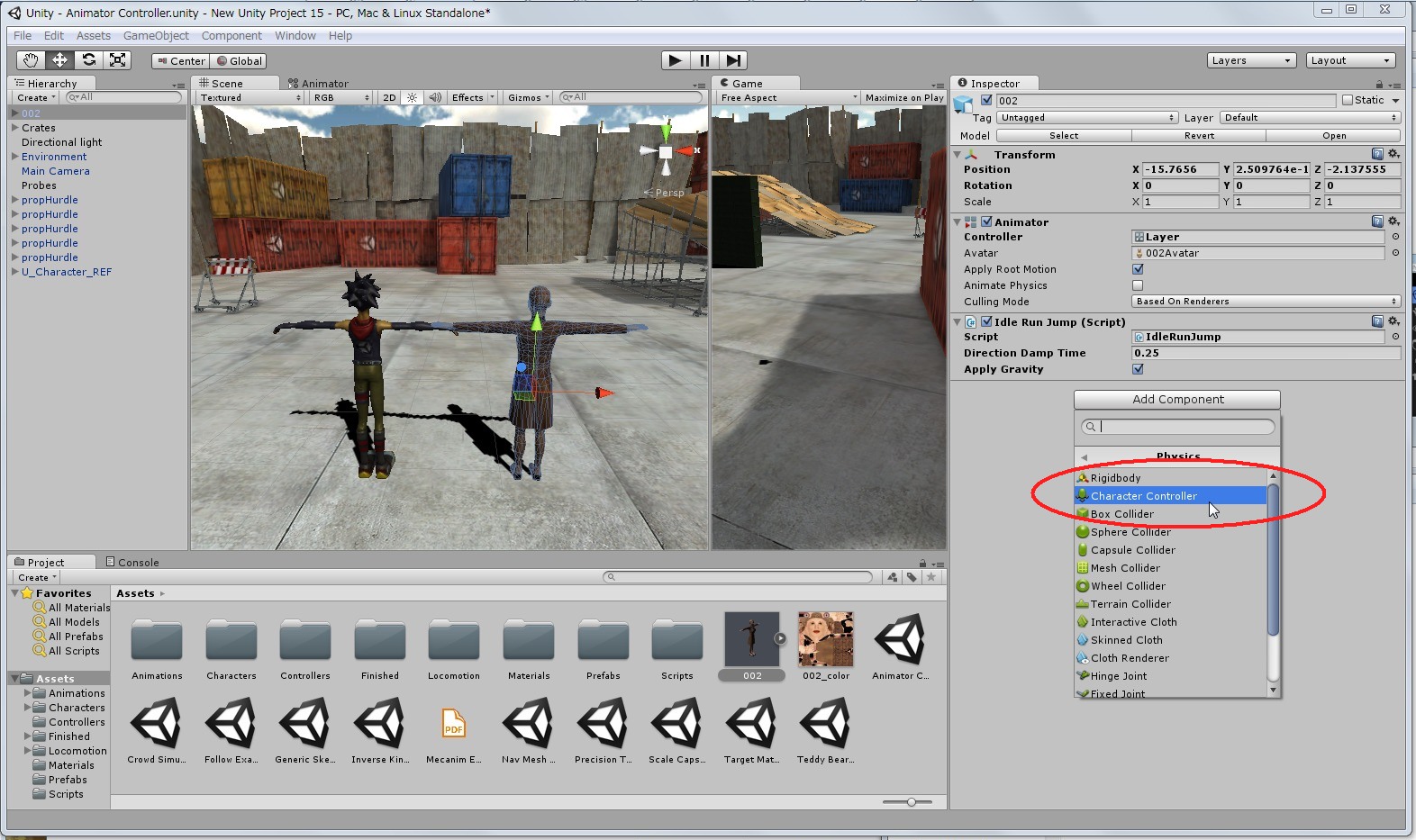Select the Move tool
Viewport: 1416px width, 840px height.
[x=59, y=60]
